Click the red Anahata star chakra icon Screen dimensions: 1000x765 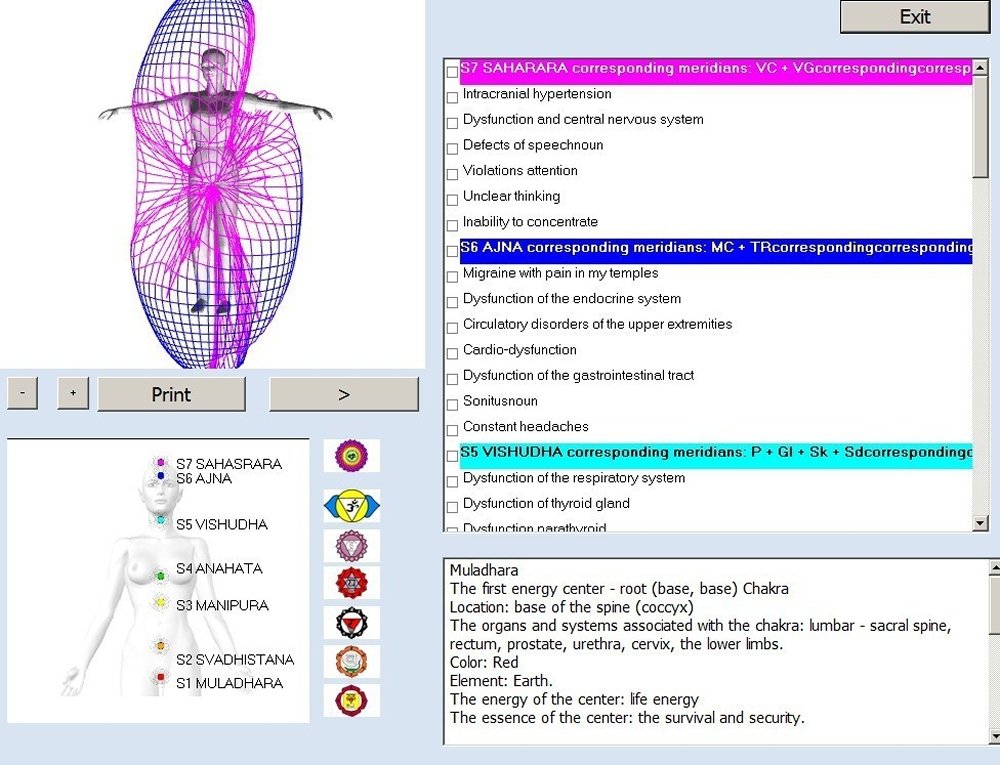352,583
